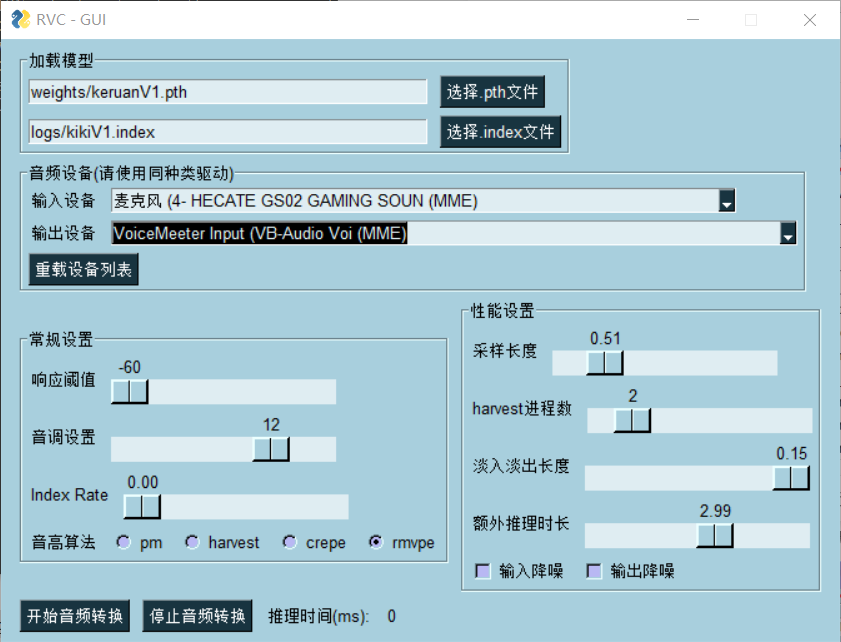The image size is (841, 642).
Task: Close the RVC - GUI window
Action: (810, 20)
